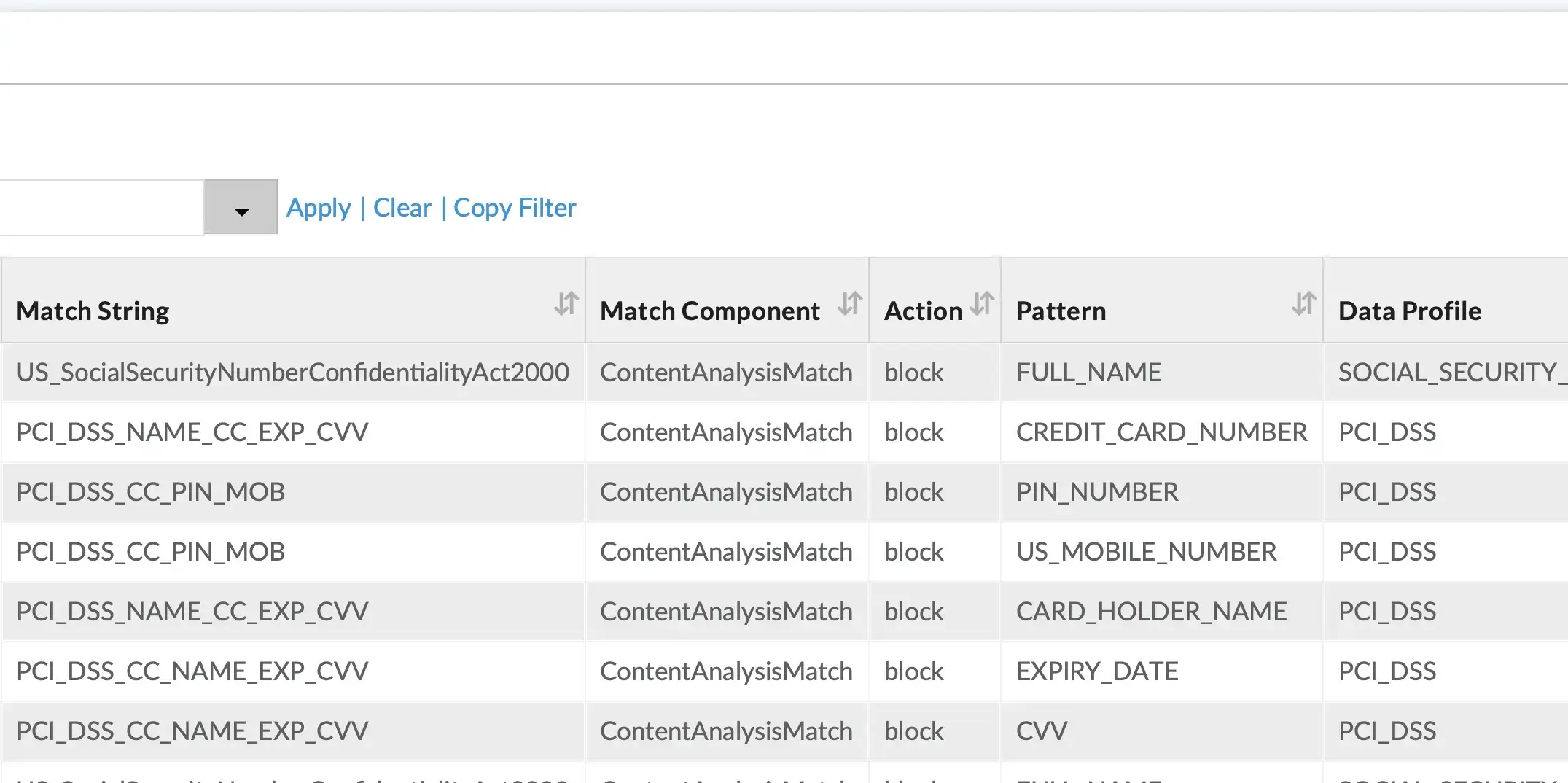Toggle sort order on Action column
The height and width of the screenshot is (783, 1568).
tap(982, 303)
